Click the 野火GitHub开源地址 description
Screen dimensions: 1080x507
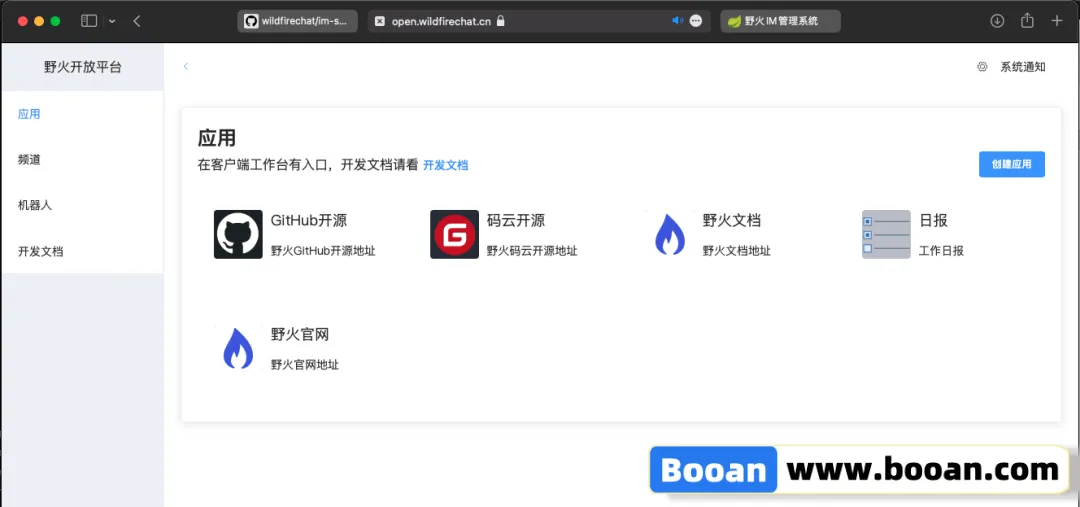click(323, 251)
